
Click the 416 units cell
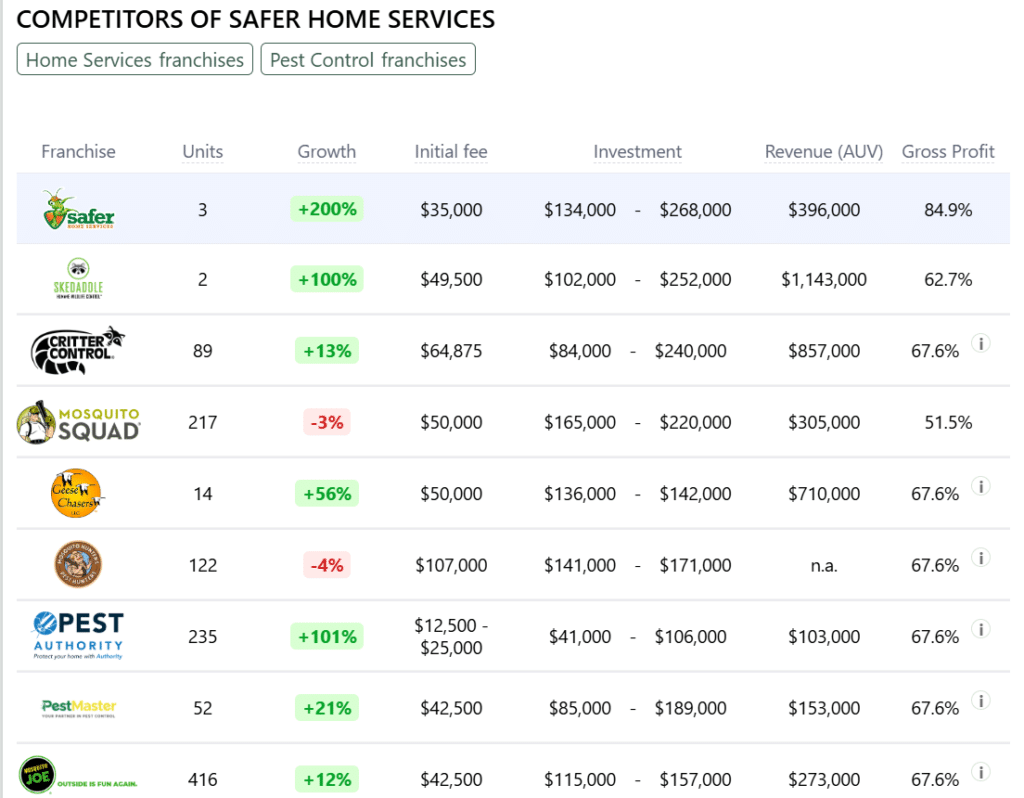tap(202, 779)
